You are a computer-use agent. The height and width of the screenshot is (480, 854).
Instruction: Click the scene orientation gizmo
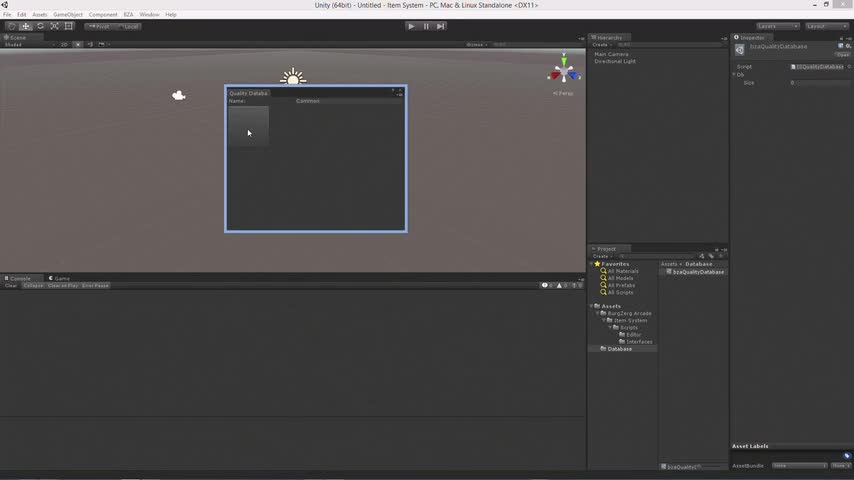tap(564, 71)
